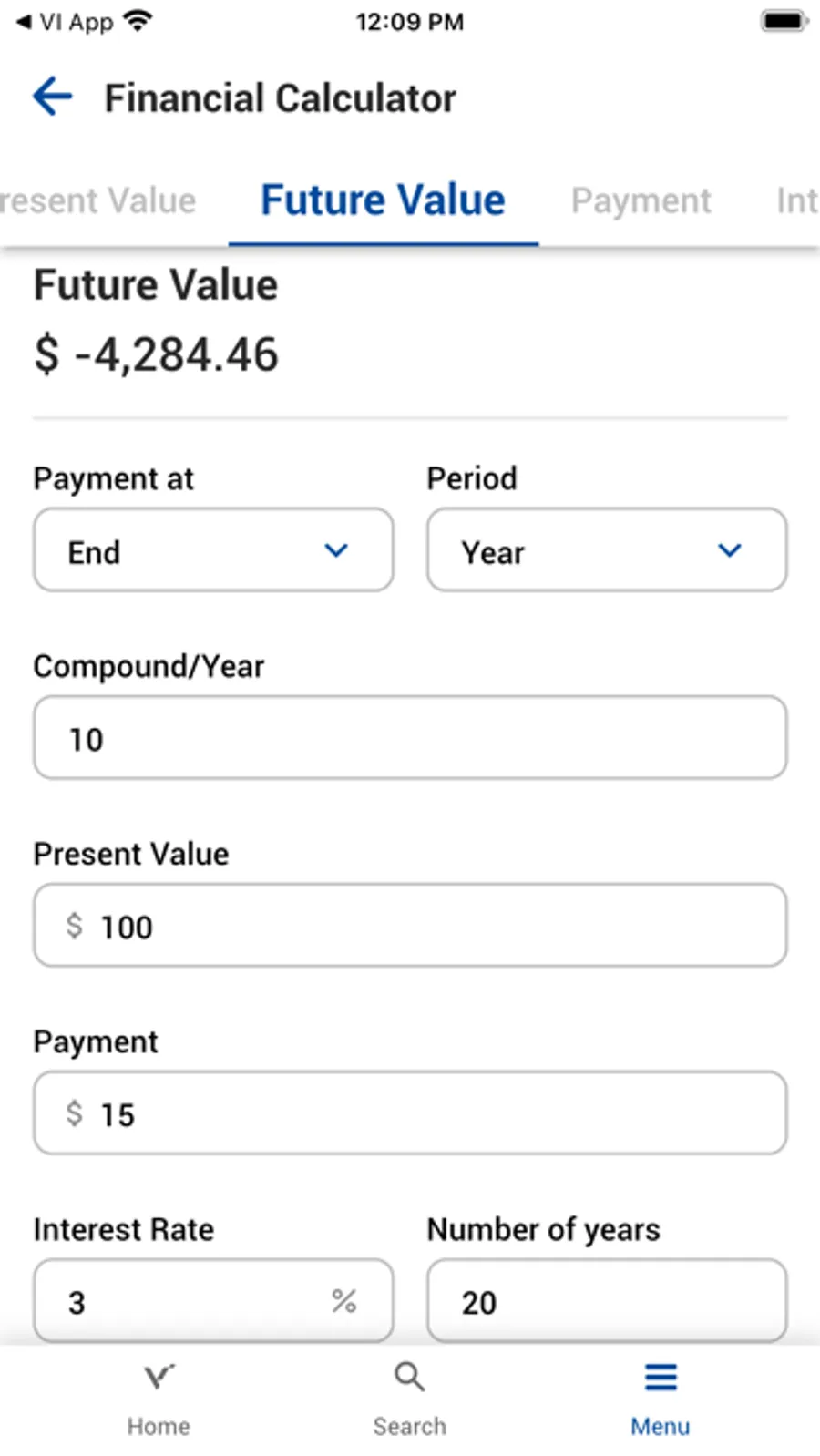Click the chevron next to Year
Viewport: 820px width, 1456px height.
pos(730,550)
